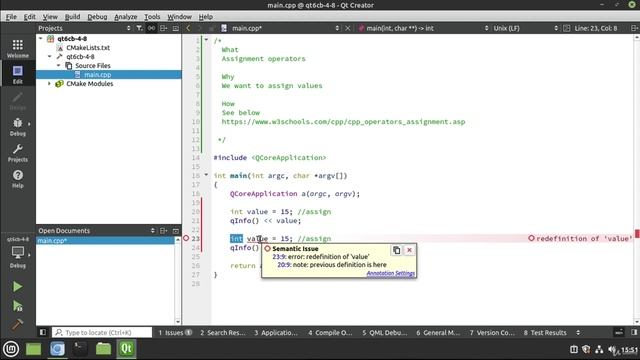This screenshot has height=360, width=640.
Task: Open the terminal from taskbar
Action: click(x=80, y=349)
